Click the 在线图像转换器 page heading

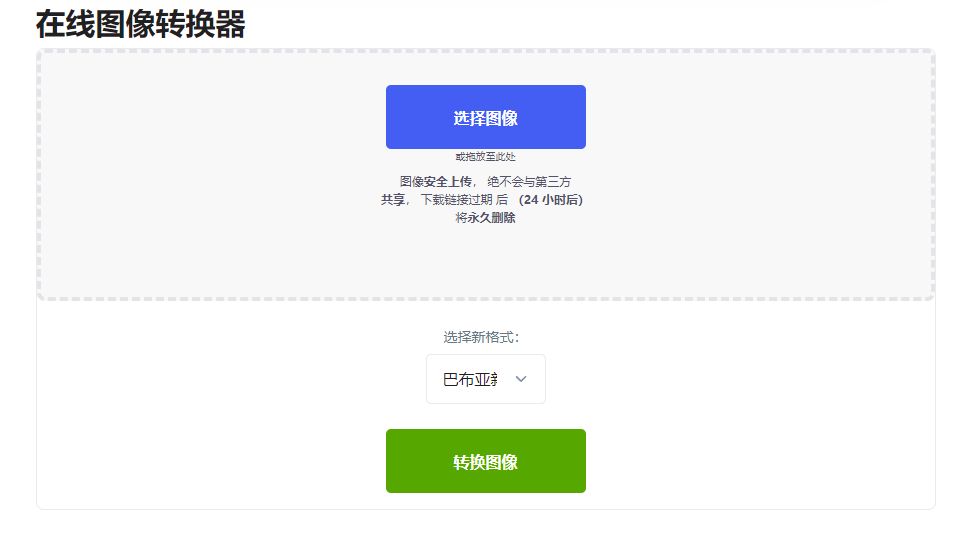(140, 25)
